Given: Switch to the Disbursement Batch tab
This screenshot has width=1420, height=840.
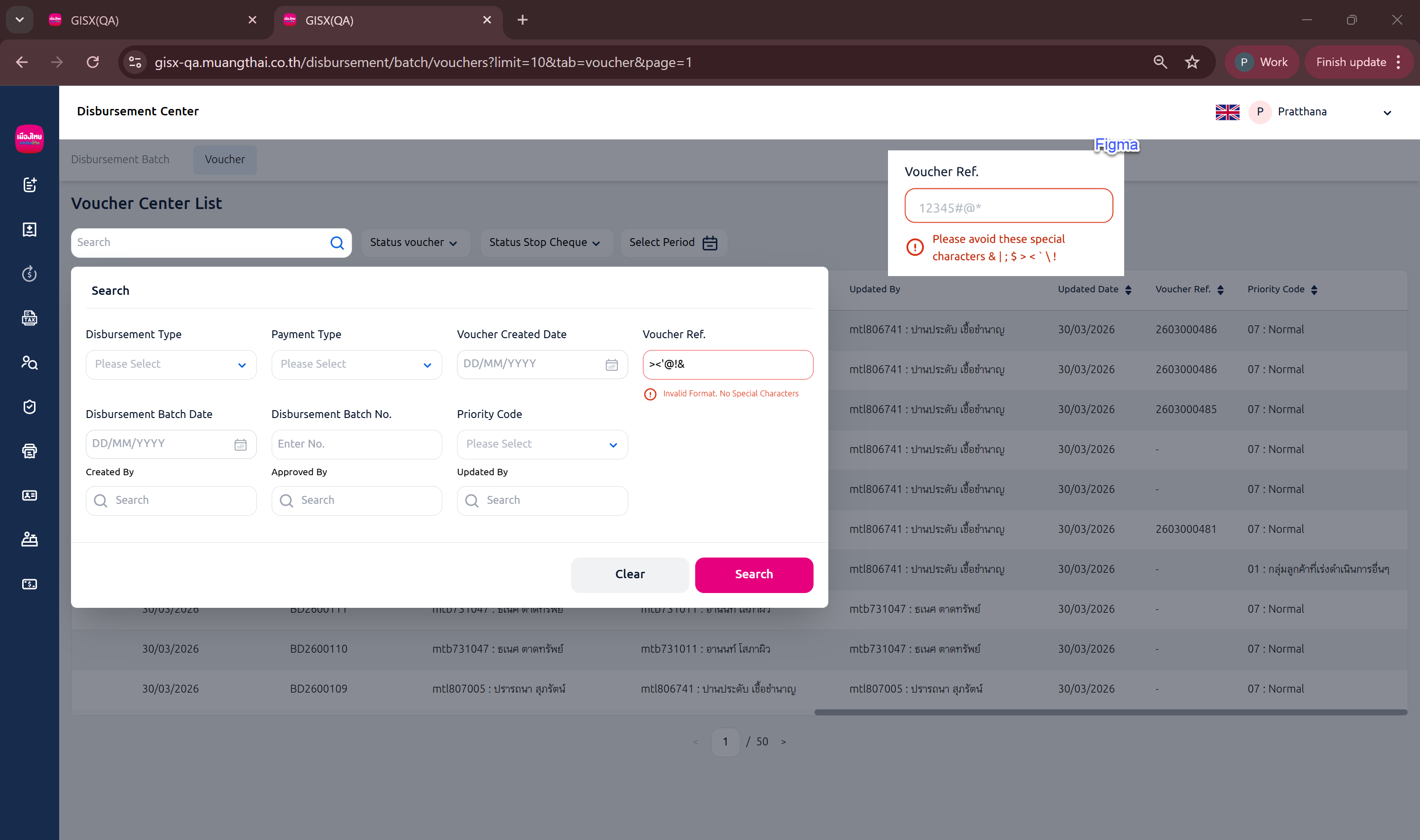Looking at the screenshot, I should 120,160.
